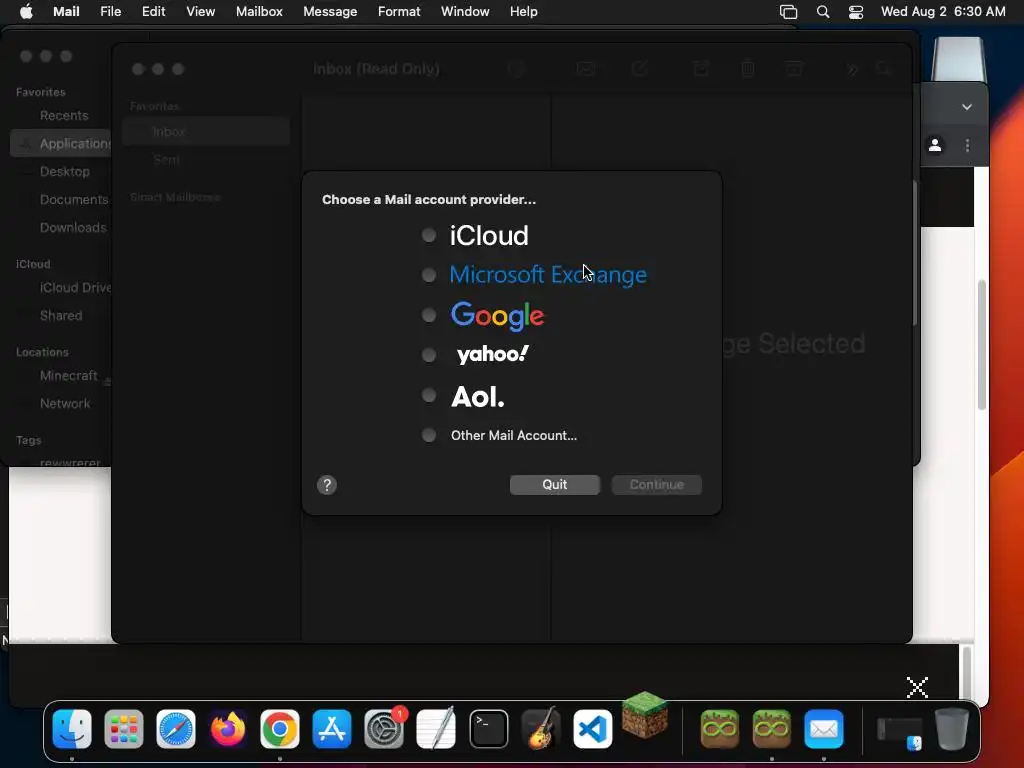Screen dimensions: 1024x768
Task: Open the View menu
Action: coord(200,12)
